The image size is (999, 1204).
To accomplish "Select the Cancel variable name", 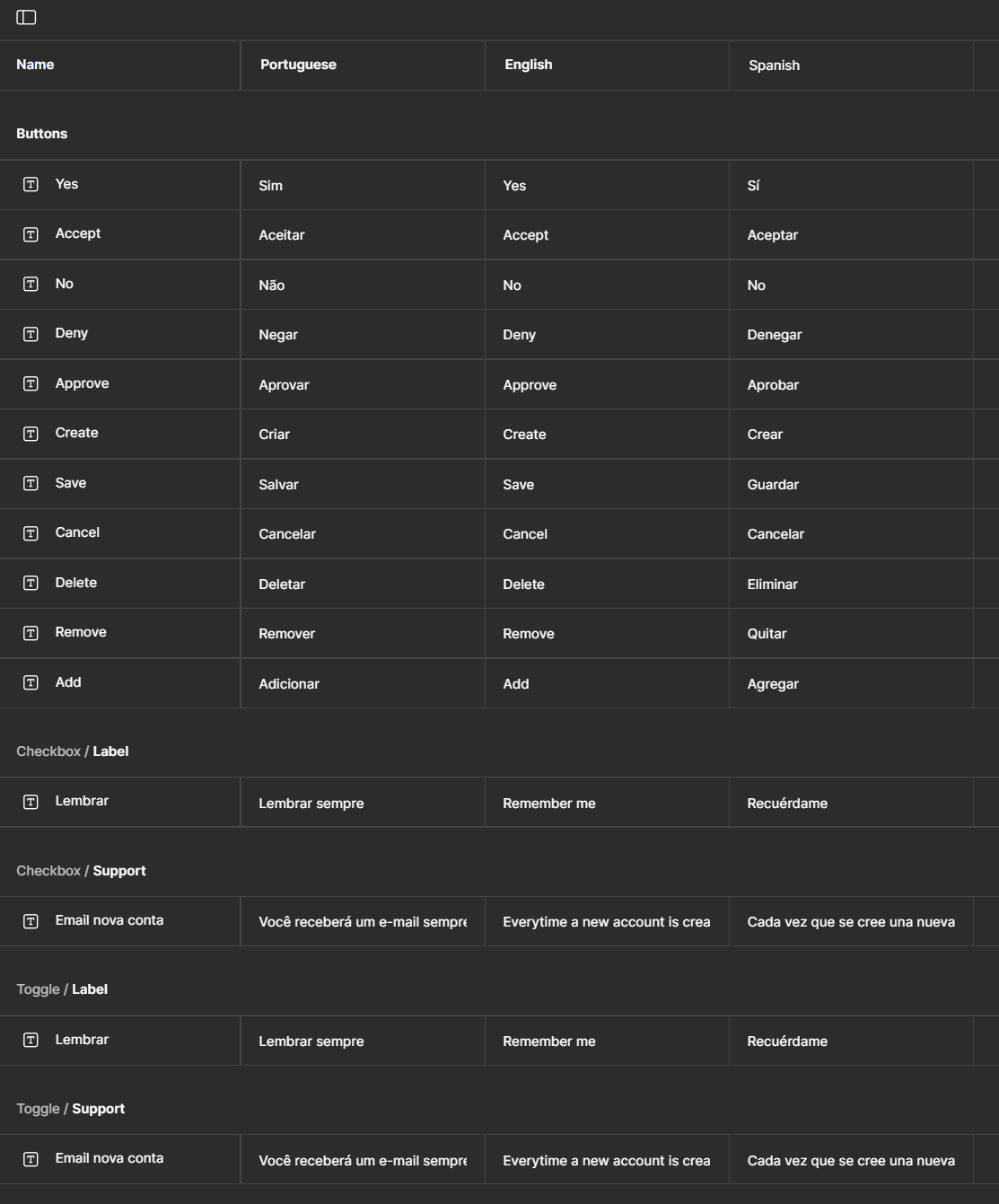I will [x=77, y=532].
